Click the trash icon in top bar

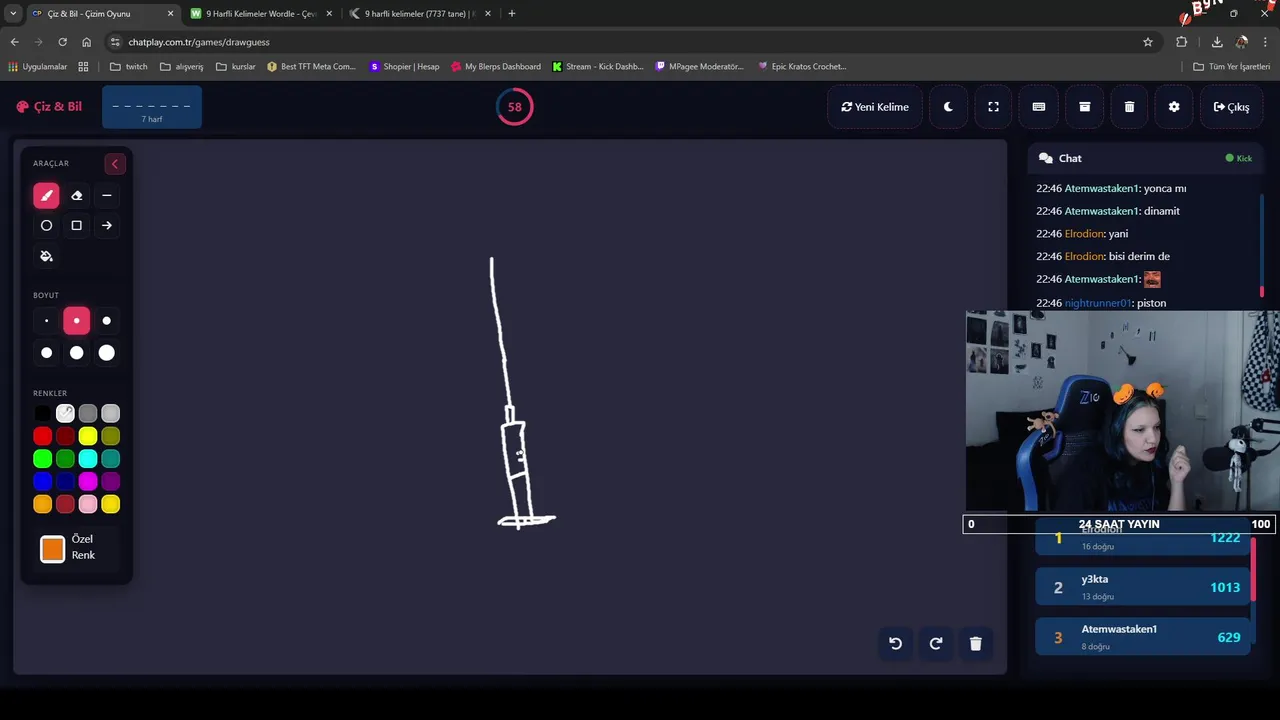coord(1129,107)
